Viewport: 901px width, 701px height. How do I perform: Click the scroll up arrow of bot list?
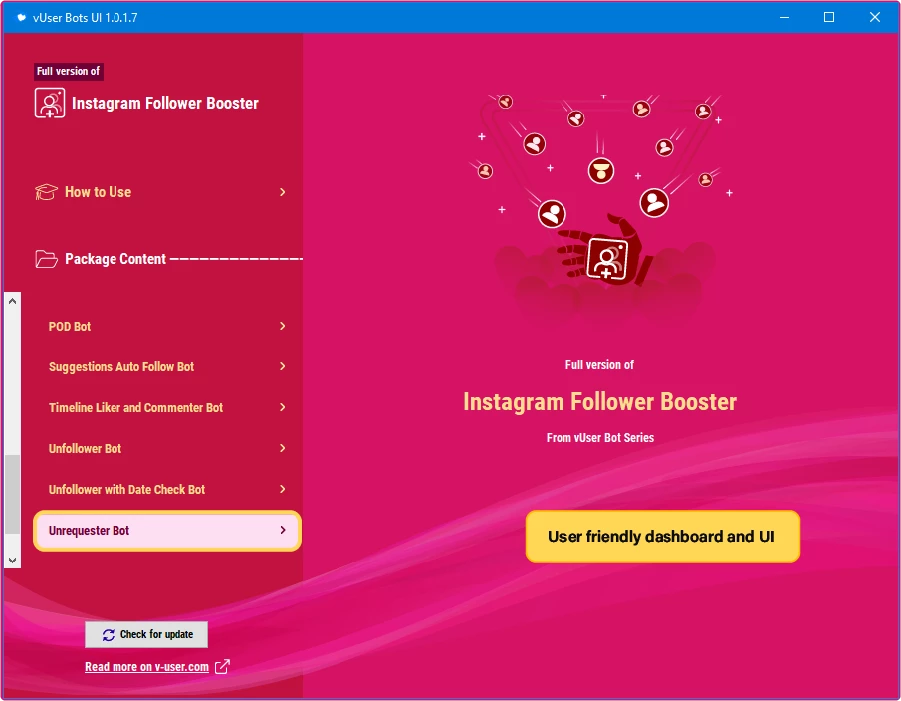point(13,301)
